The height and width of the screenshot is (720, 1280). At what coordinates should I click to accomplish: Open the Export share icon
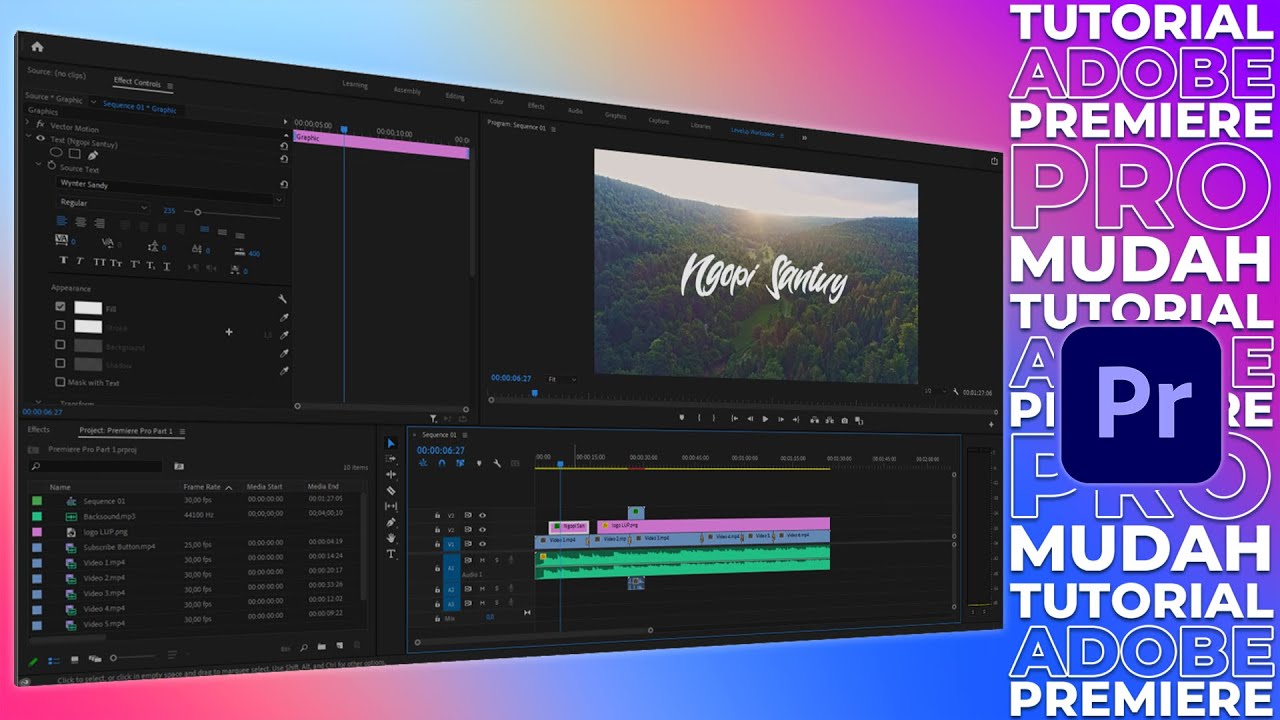click(994, 160)
